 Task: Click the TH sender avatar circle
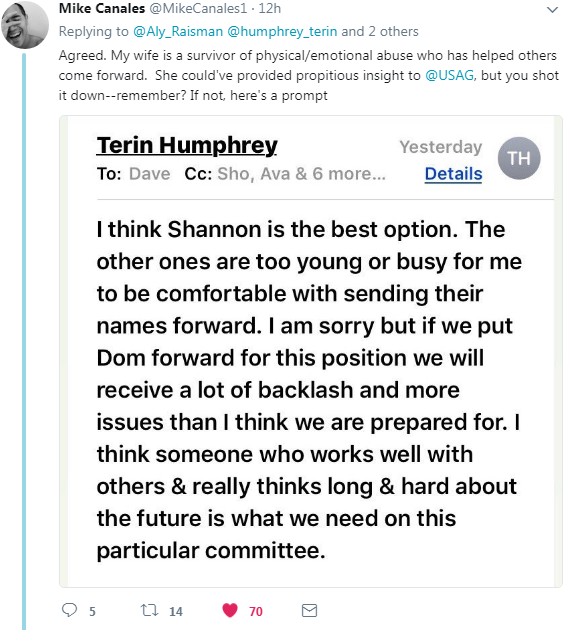[x=519, y=158]
